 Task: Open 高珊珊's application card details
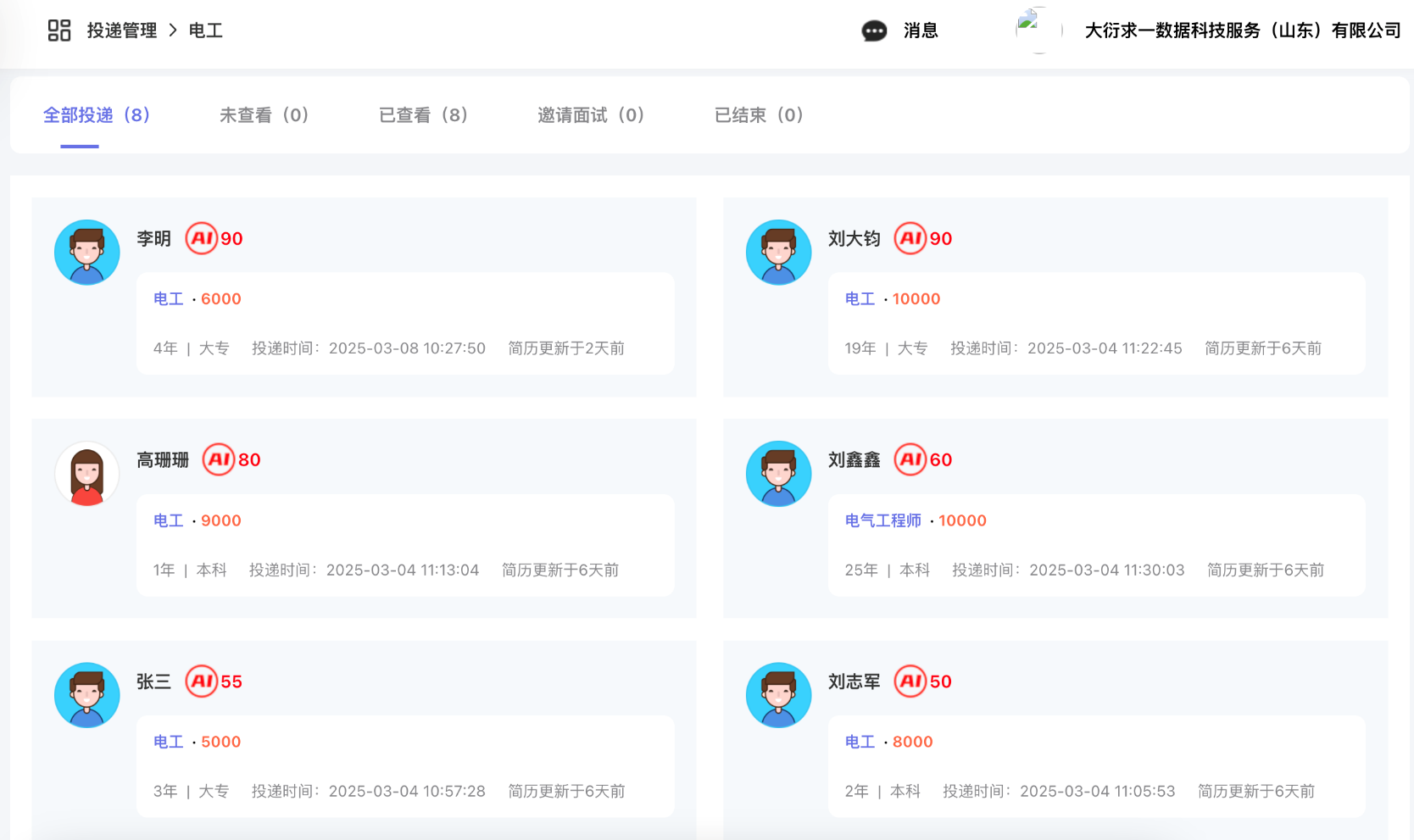tap(405, 546)
